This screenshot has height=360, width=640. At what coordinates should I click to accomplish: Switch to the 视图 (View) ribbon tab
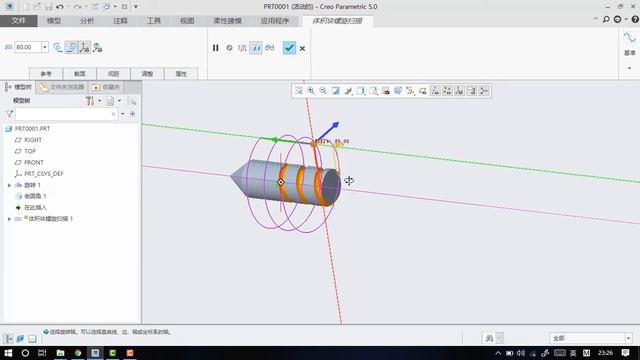point(187,21)
